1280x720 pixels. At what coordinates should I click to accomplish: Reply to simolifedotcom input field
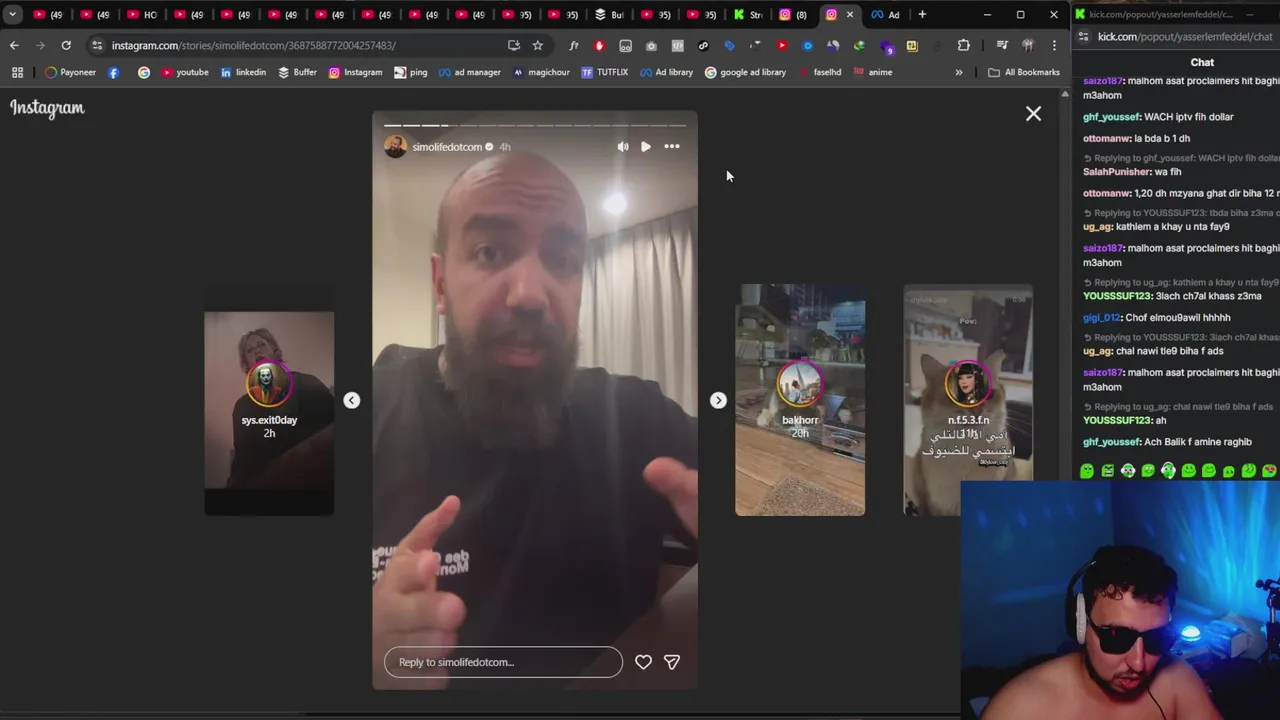503,662
